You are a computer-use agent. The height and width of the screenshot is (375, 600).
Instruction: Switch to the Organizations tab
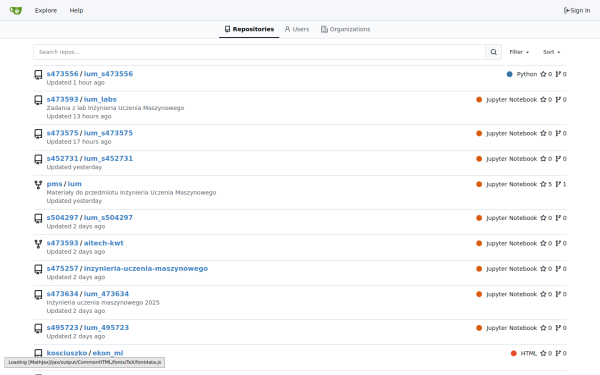346,29
